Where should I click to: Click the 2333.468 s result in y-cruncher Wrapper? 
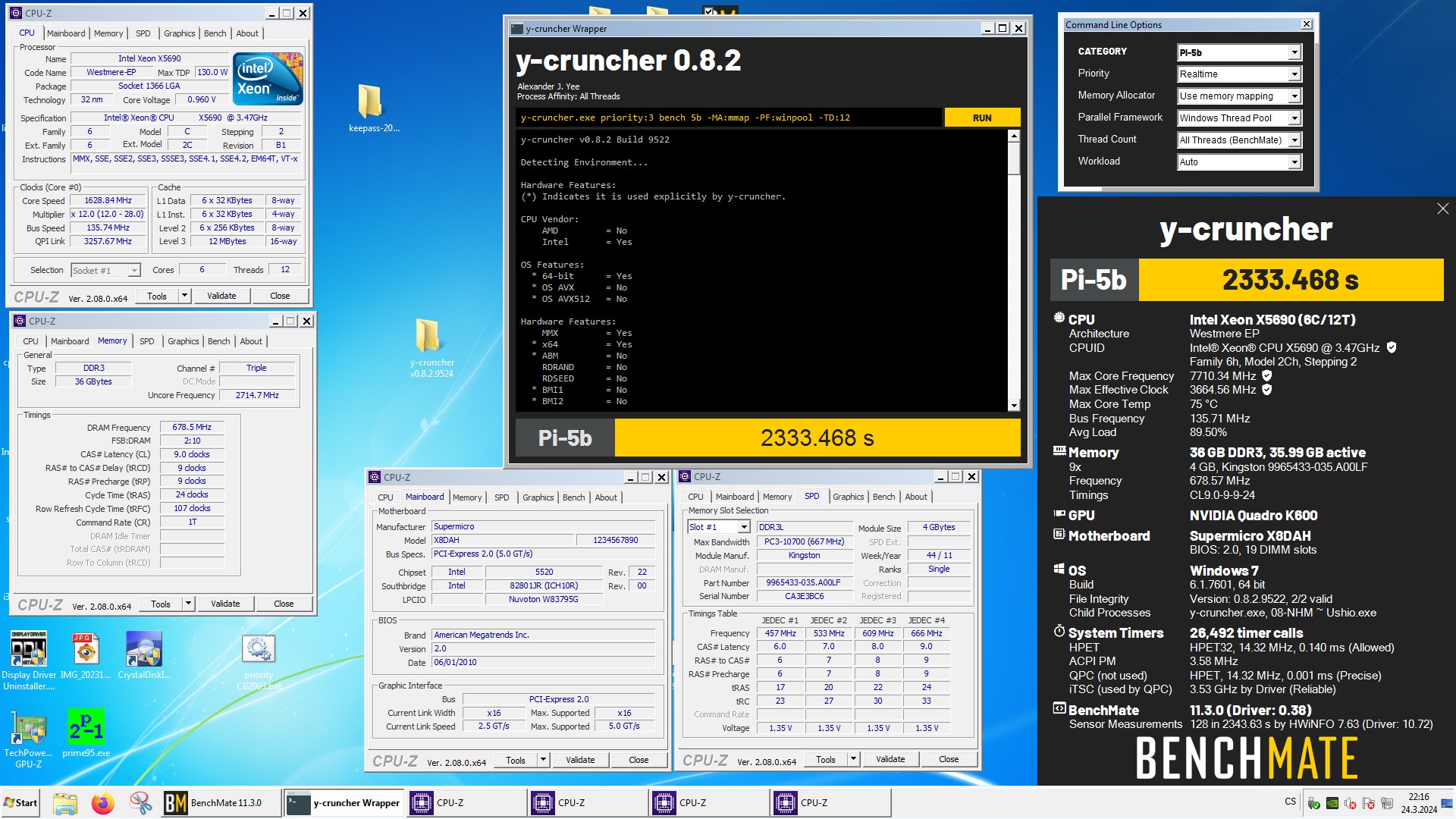click(x=817, y=438)
